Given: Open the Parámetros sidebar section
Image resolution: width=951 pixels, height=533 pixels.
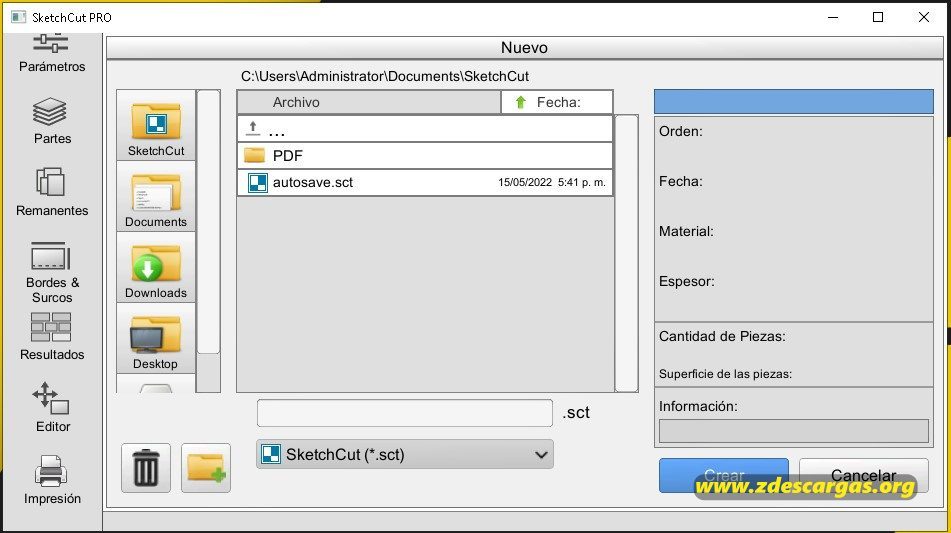Looking at the screenshot, I should point(52,54).
